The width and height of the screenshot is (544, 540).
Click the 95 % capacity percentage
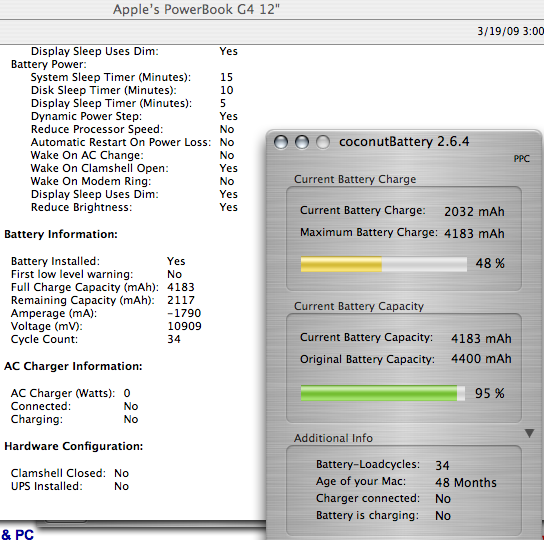click(490, 393)
